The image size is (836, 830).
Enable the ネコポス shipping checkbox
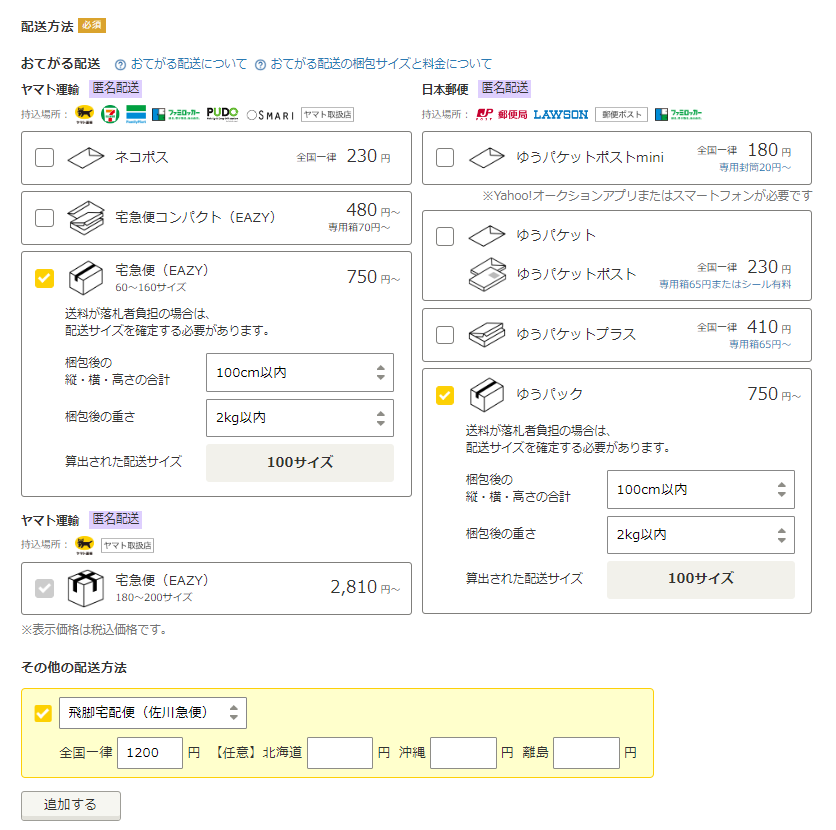[x=44, y=157]
